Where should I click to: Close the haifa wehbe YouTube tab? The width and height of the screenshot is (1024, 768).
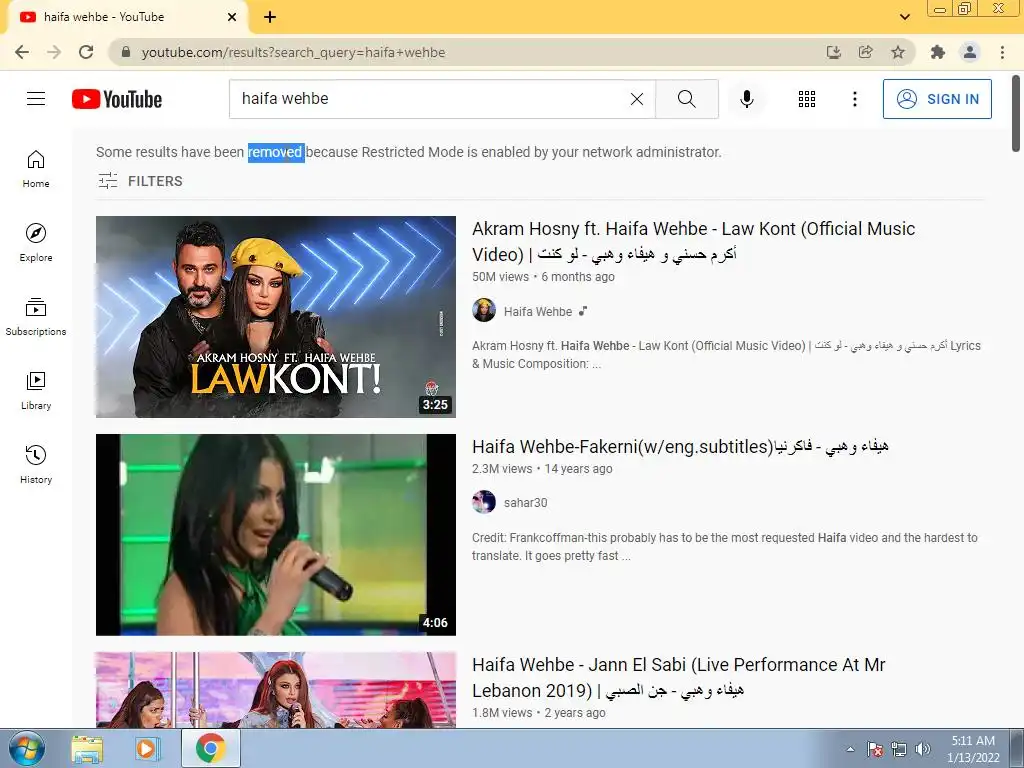pos(232,17)
